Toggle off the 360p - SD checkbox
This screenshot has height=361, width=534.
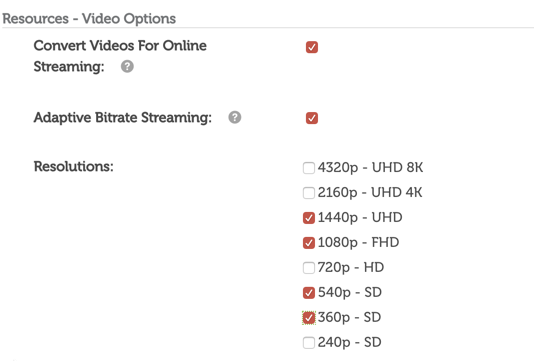click(x=309, y=318)
